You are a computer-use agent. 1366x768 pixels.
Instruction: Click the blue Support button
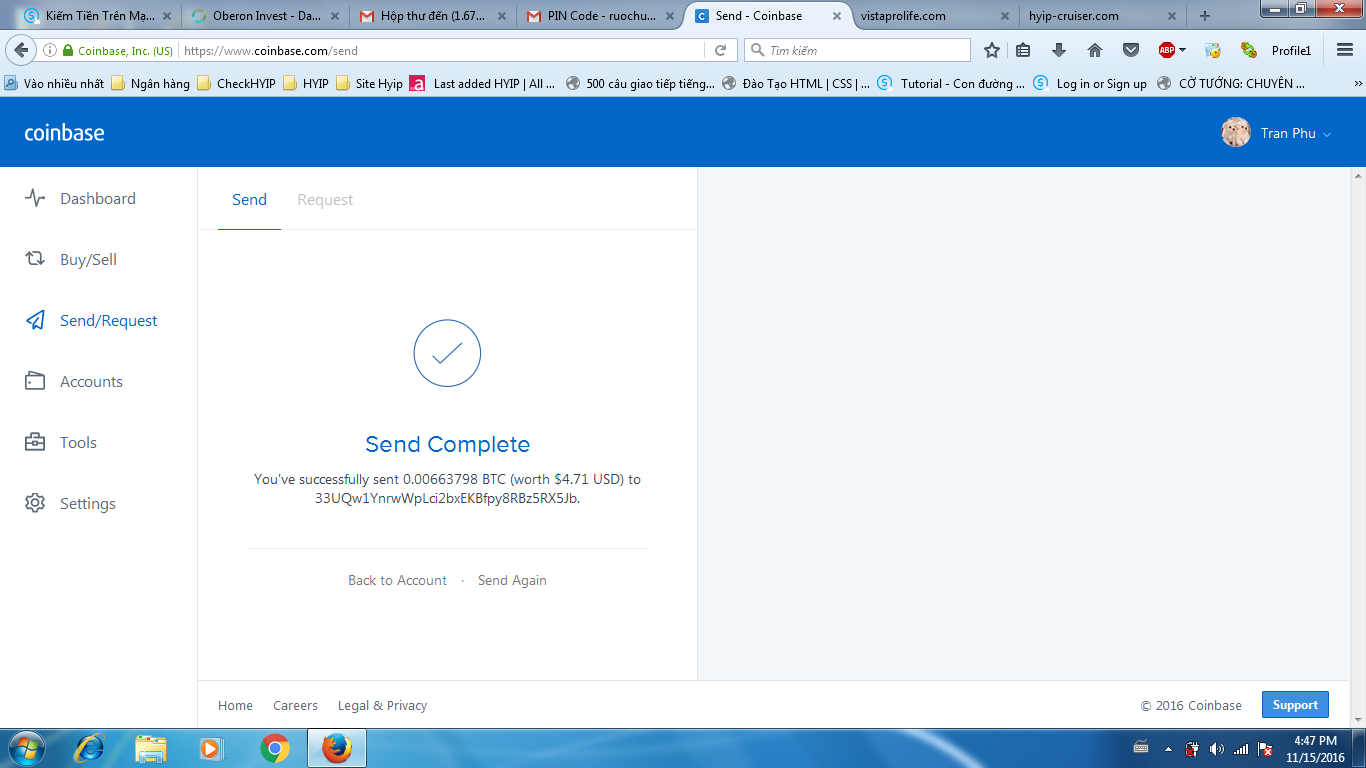pos(1295,705)
